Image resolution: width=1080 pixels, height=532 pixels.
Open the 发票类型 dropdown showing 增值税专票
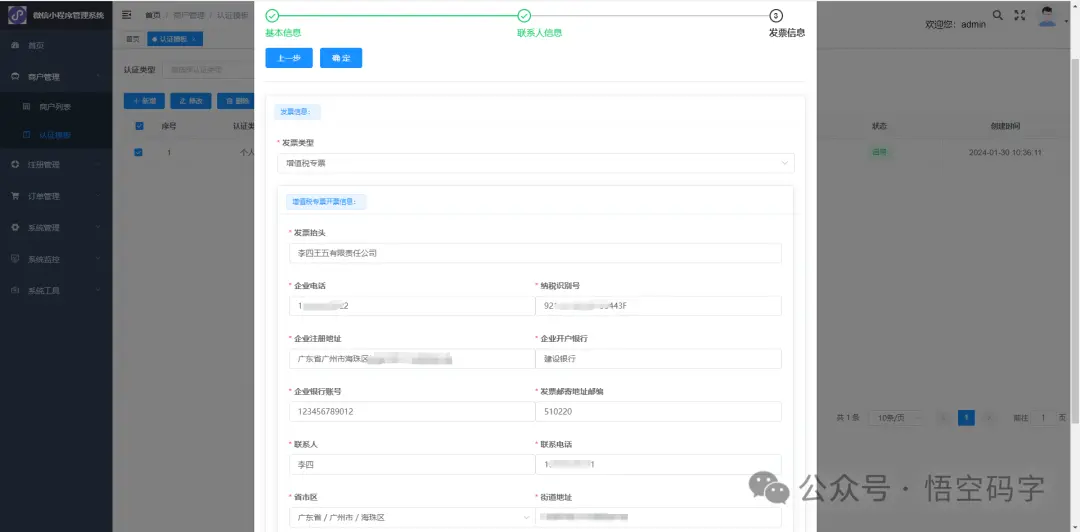tap(536, 163)
